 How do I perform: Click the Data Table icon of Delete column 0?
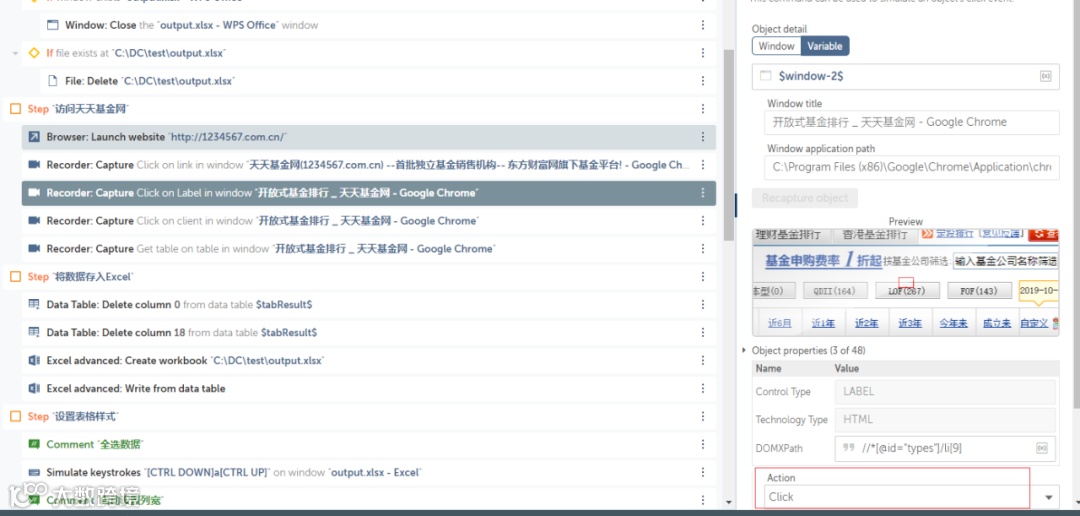[34, 305]
